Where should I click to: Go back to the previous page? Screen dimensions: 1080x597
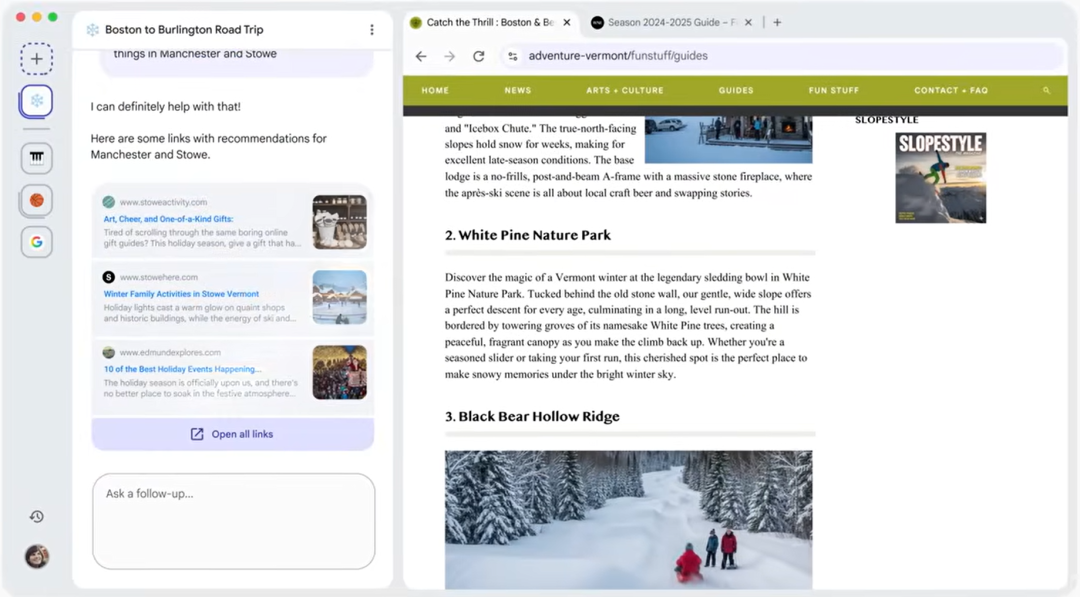tap(421, 56)
